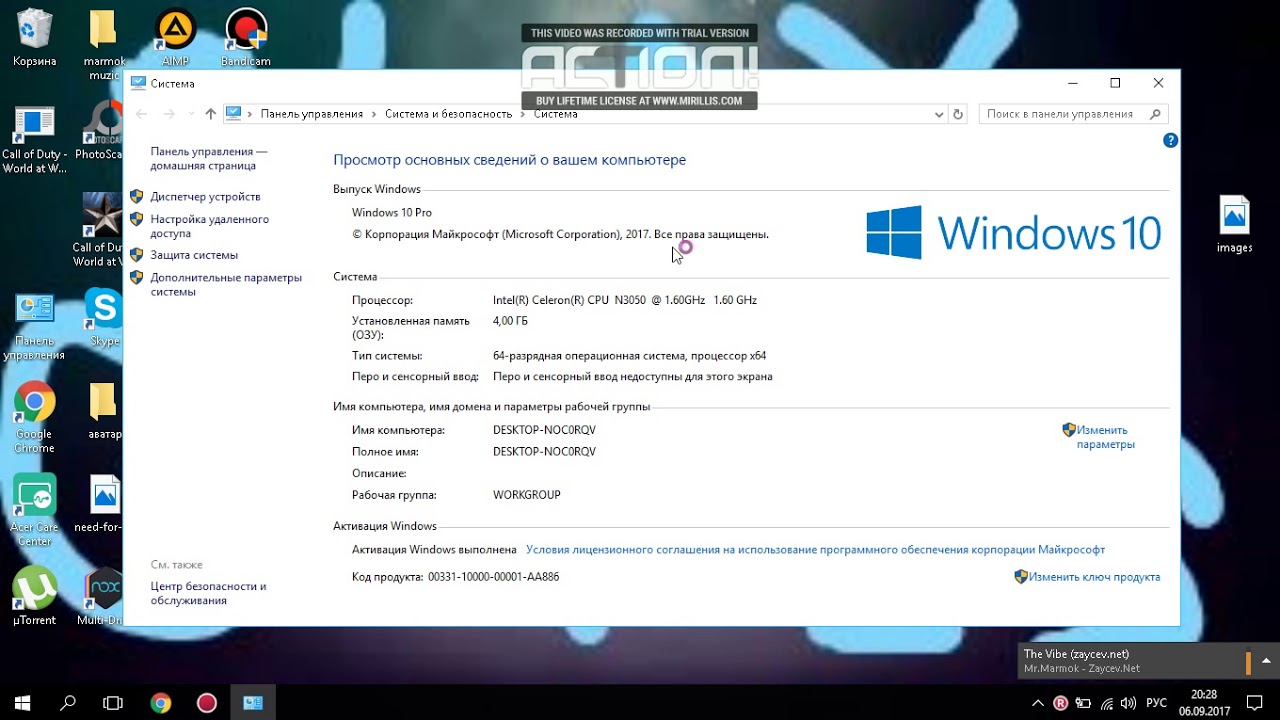Select the DESKTOP-NOC0RQV computer name value

[x=544, y=430]
